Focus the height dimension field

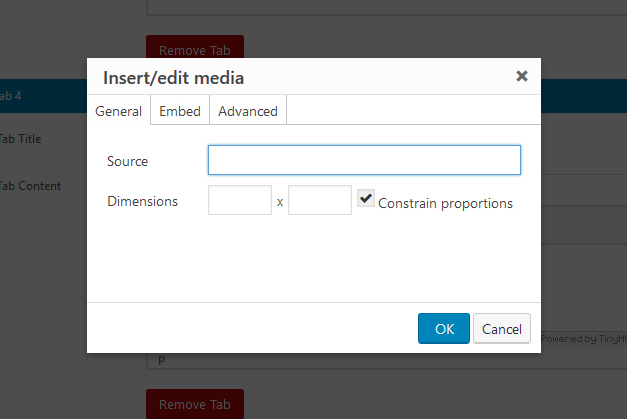pos(320,201)
